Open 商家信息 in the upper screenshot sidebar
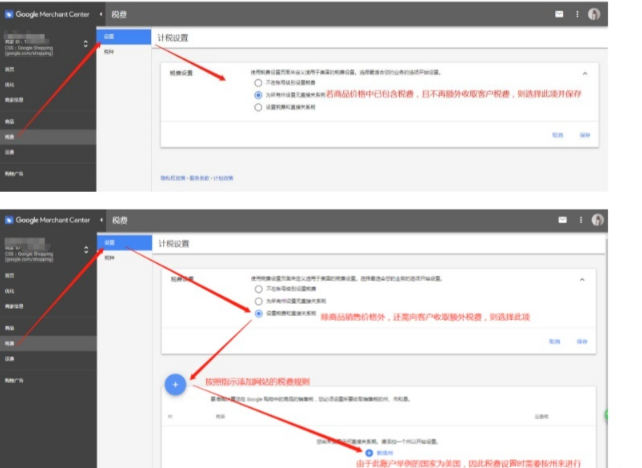Viewport: 642px width, 468px height. click(14, 100)
